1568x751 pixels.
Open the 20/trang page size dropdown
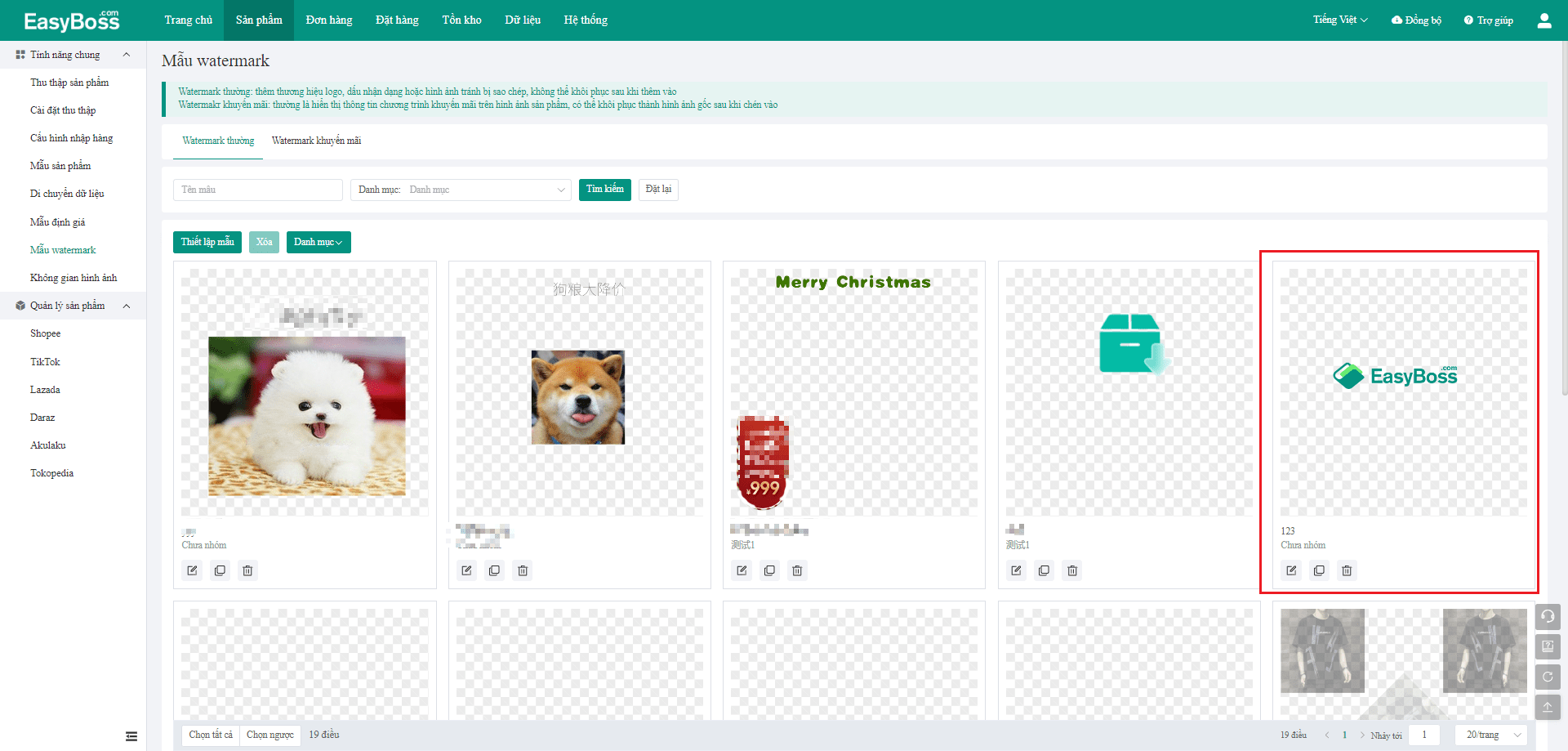tap(1491, 735)
